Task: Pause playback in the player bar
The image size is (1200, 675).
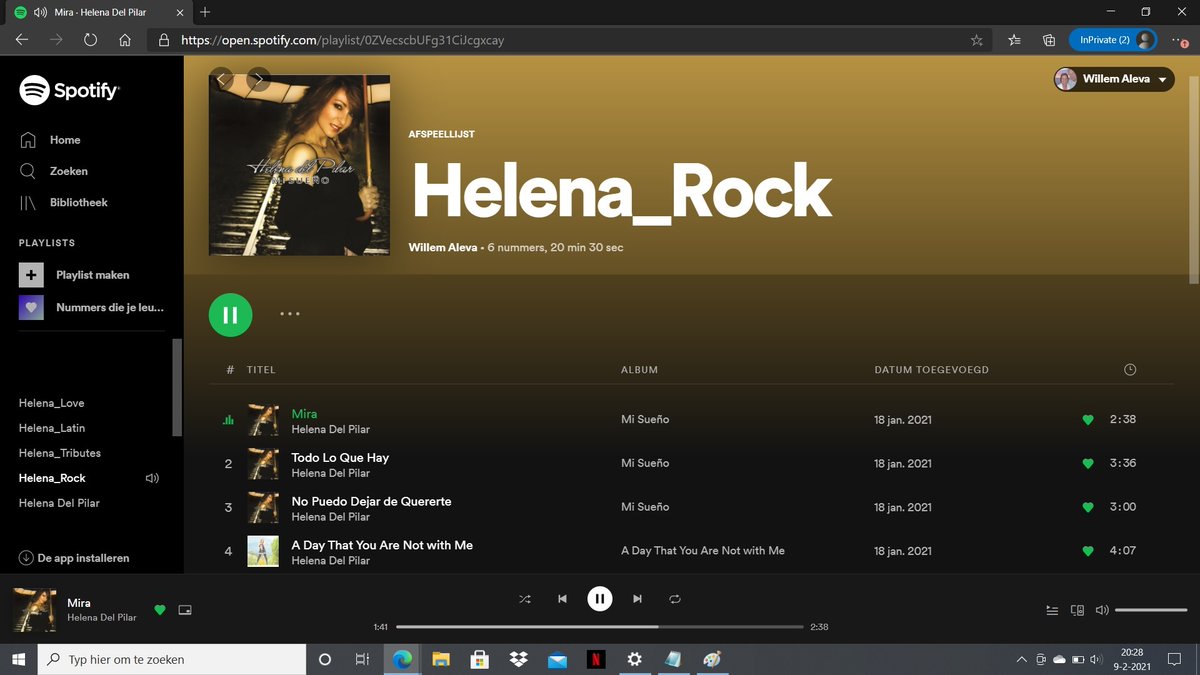Action: tap(599, 599)
